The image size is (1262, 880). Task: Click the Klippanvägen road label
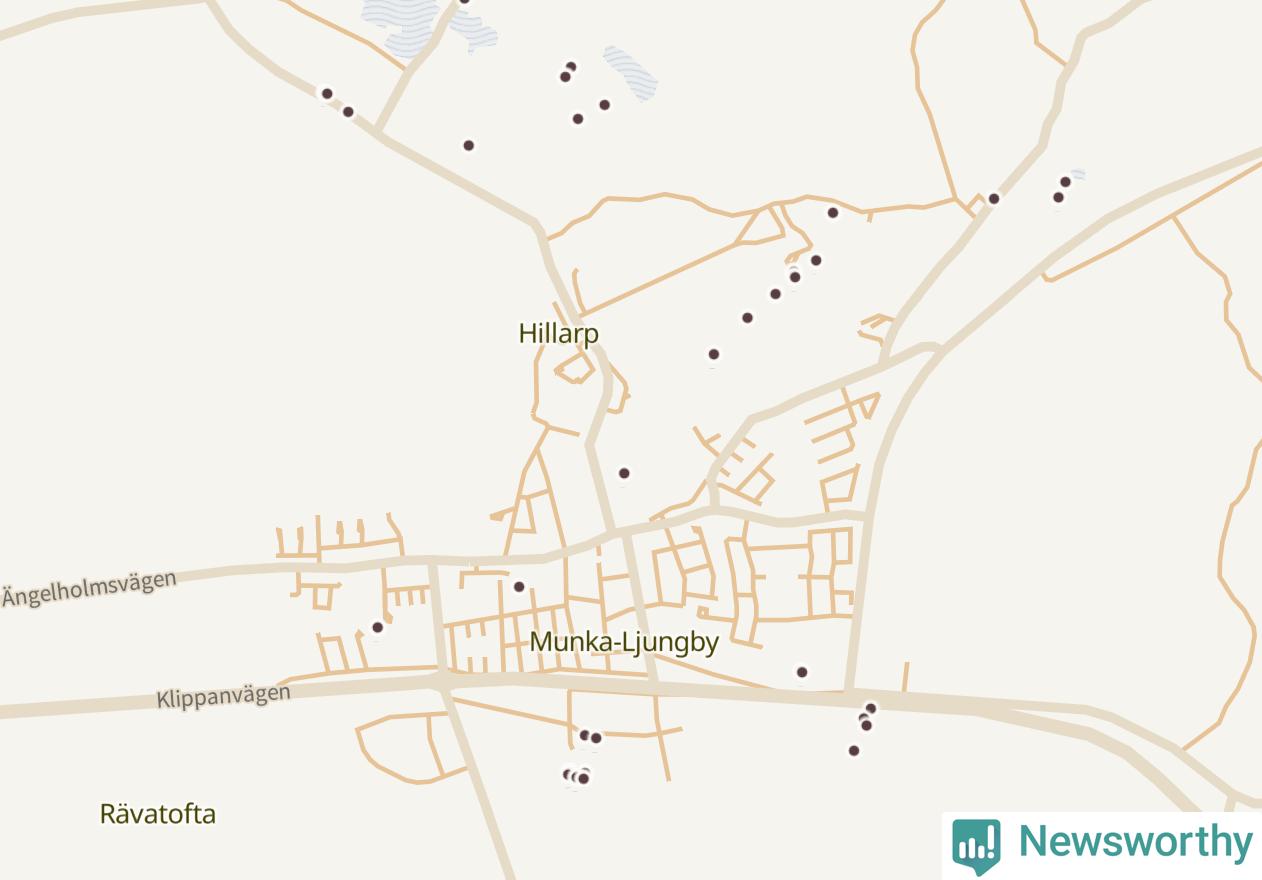[223, 696]
